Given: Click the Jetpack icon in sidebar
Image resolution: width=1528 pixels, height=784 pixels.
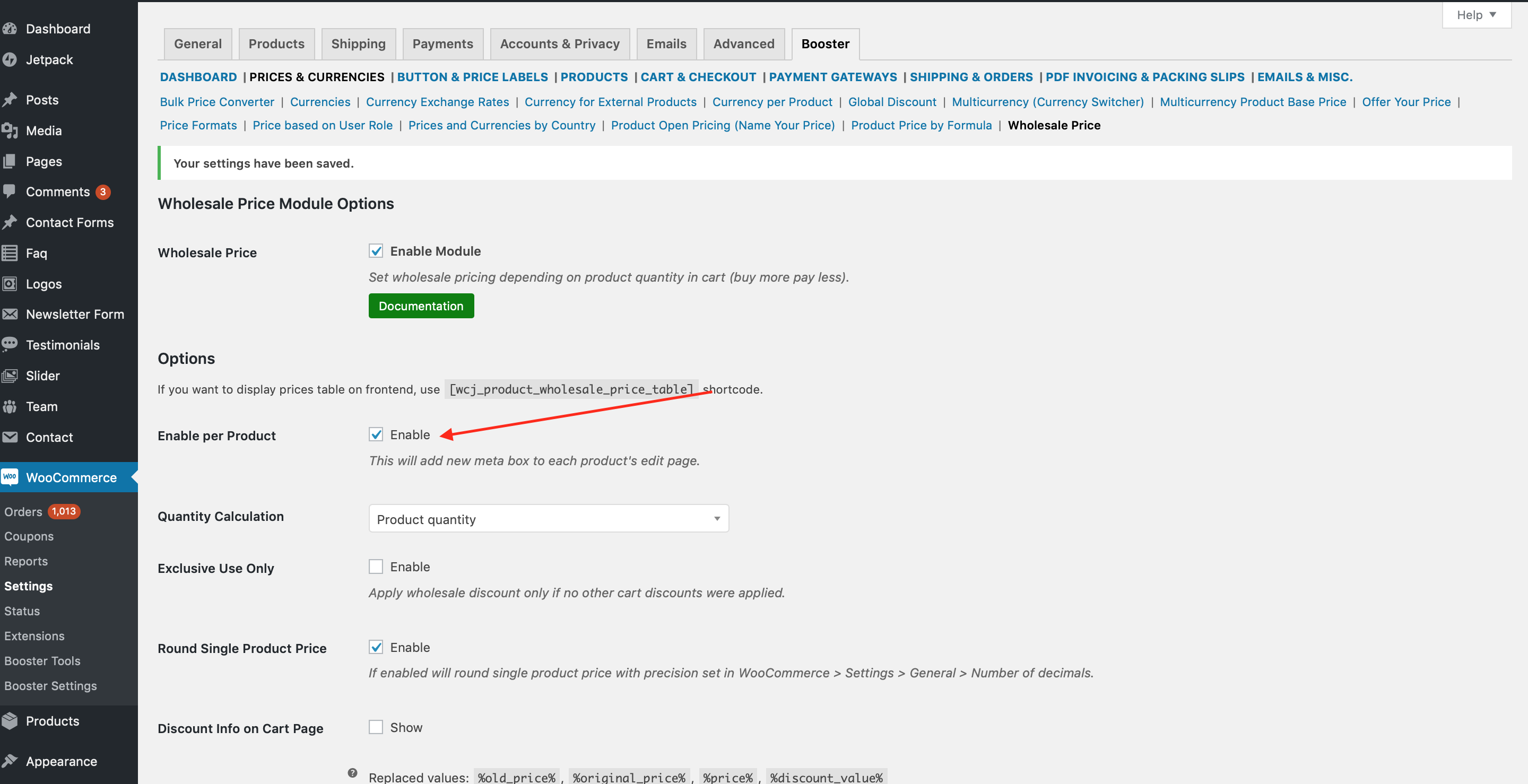Looking at the screenshot, I should coord(10,59).
